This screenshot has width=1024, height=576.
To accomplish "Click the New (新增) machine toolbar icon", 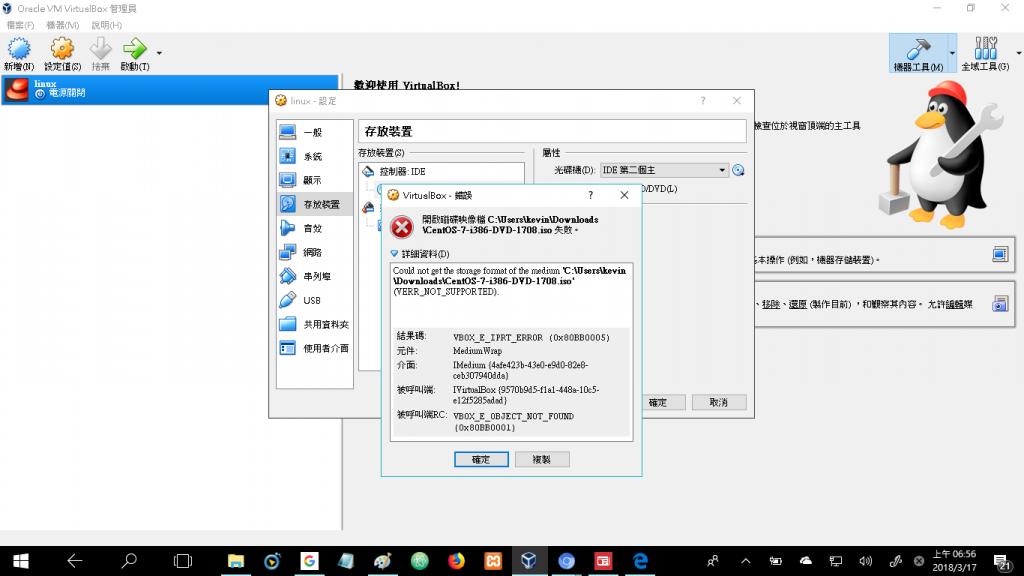I will [x=19, y=54].
